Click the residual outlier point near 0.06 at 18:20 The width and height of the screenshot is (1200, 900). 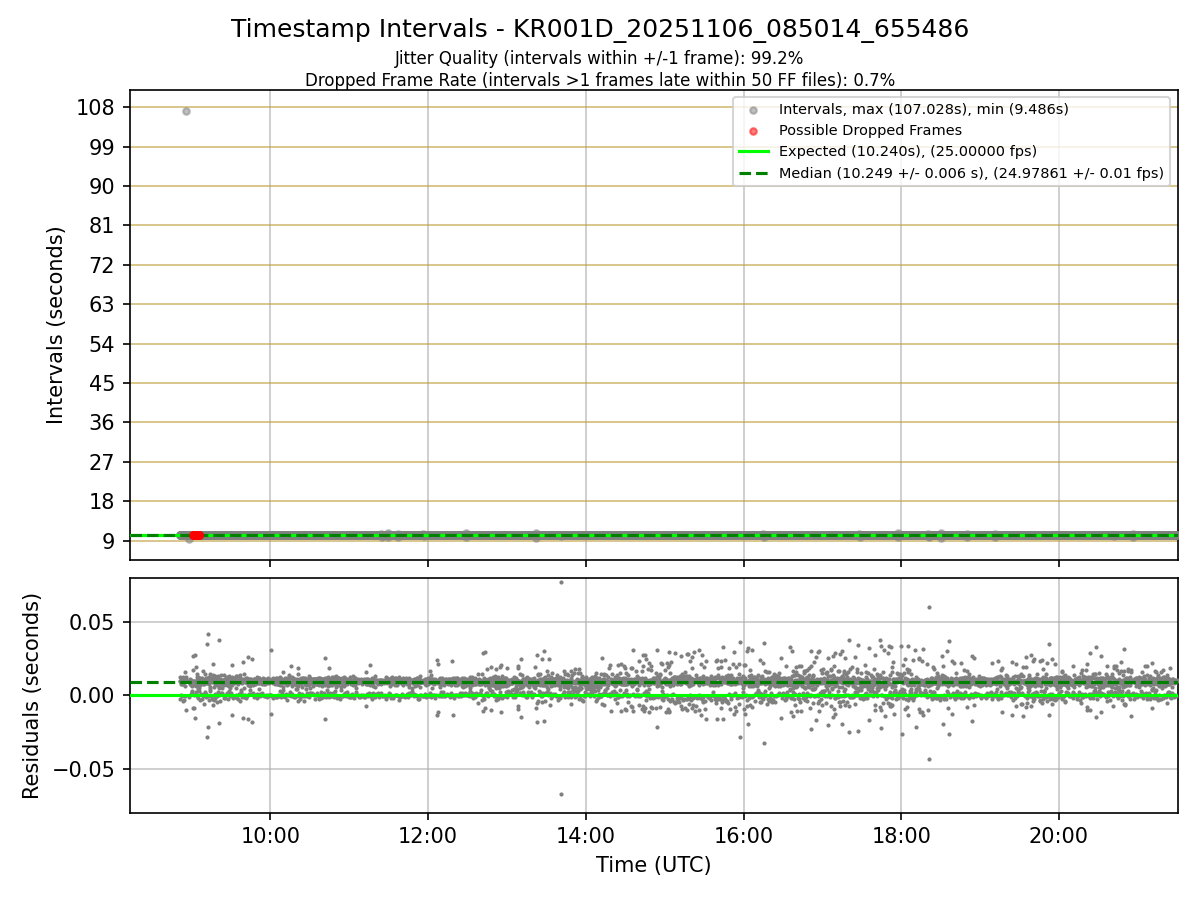coord(929,607)
